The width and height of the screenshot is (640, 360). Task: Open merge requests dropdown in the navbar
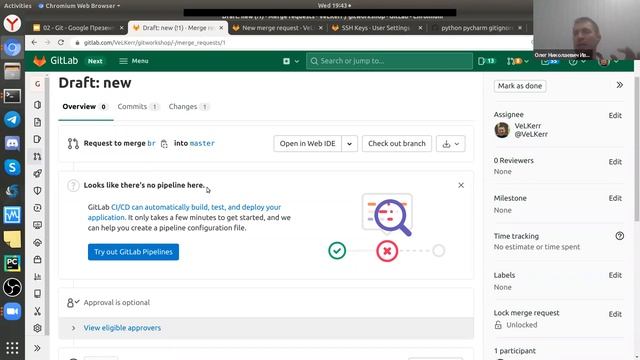point(518,61)
